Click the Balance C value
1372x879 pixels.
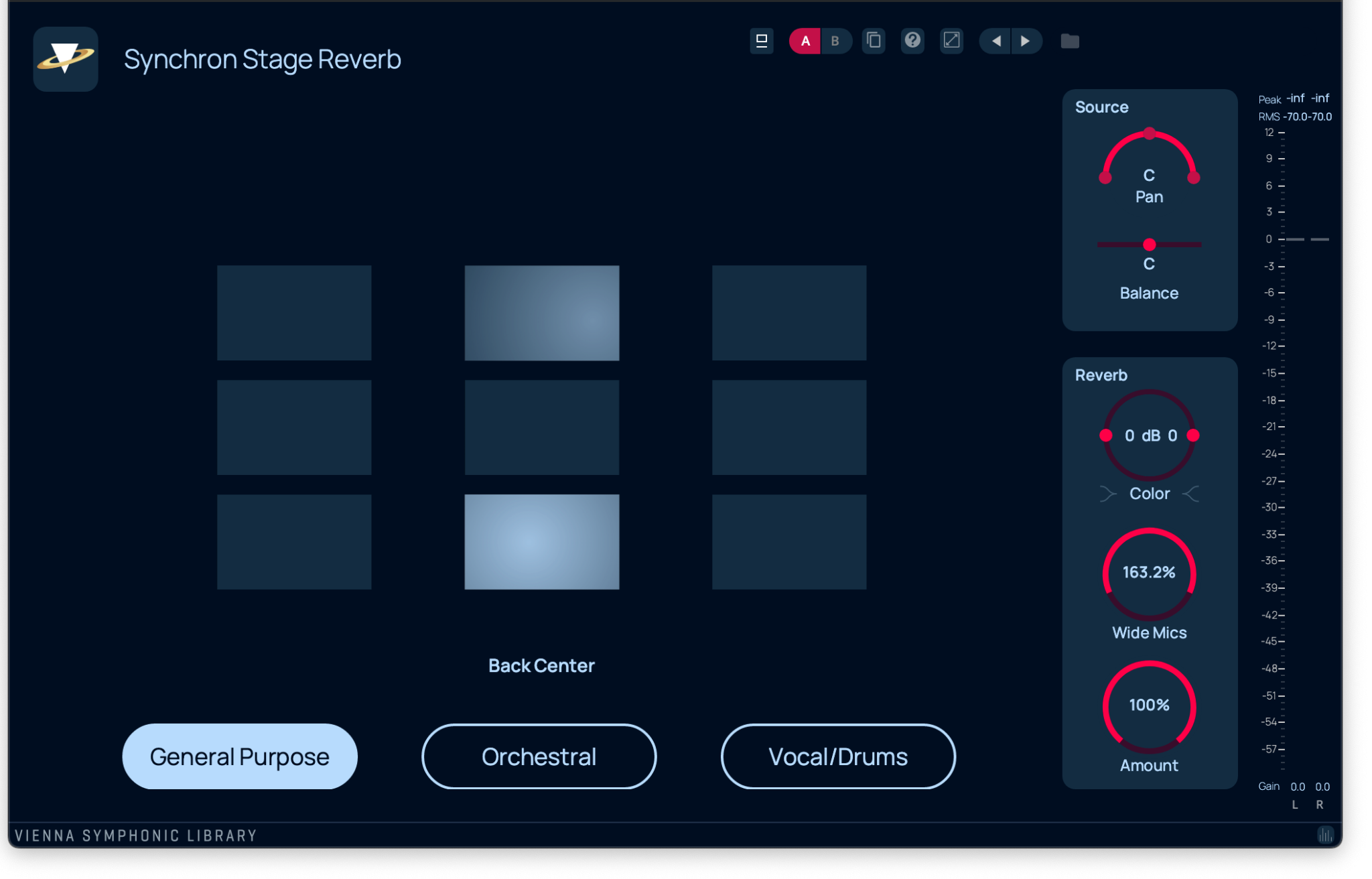tap(1149, 264)
